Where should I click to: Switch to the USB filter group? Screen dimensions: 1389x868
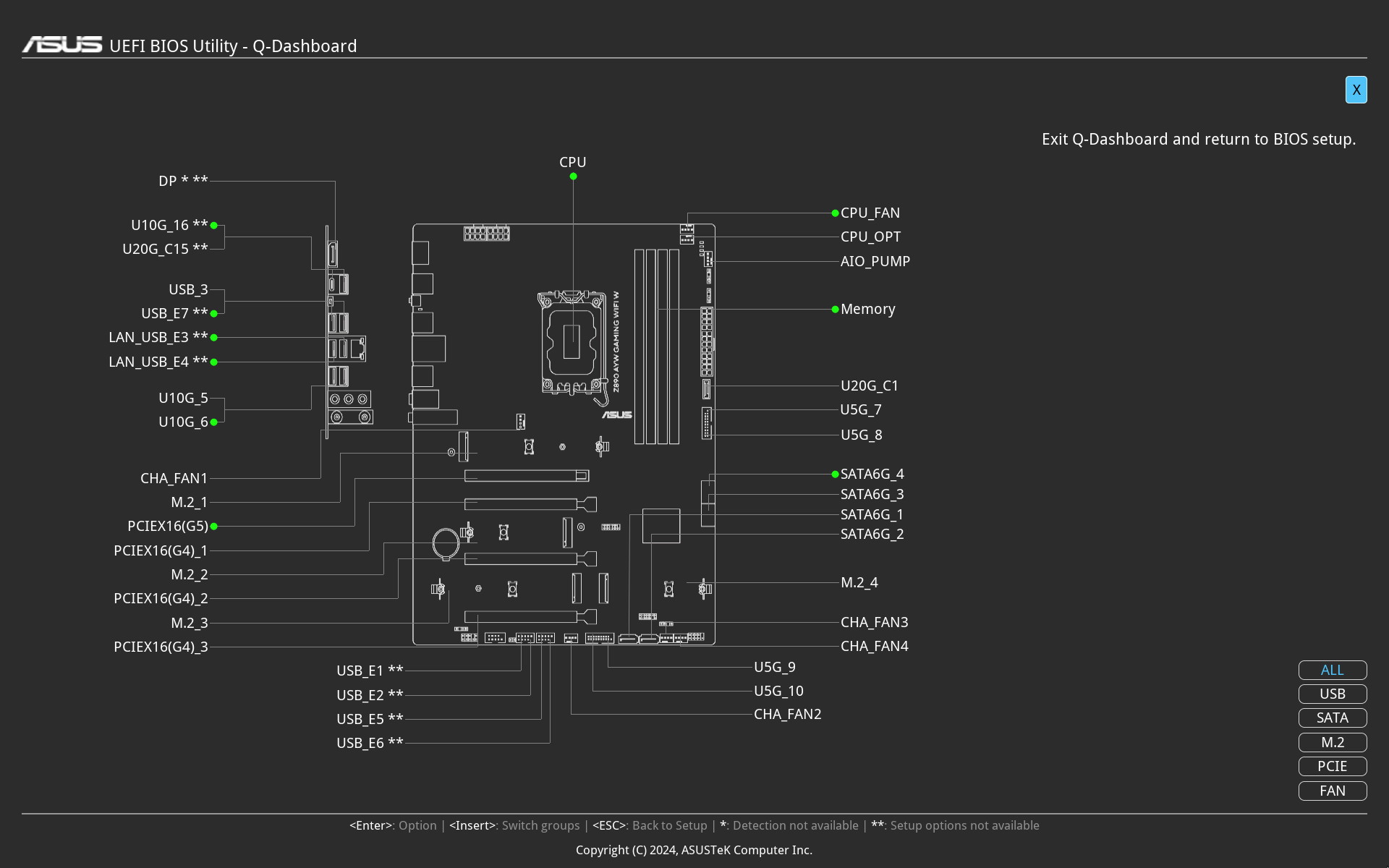(x=1332, y=694)
